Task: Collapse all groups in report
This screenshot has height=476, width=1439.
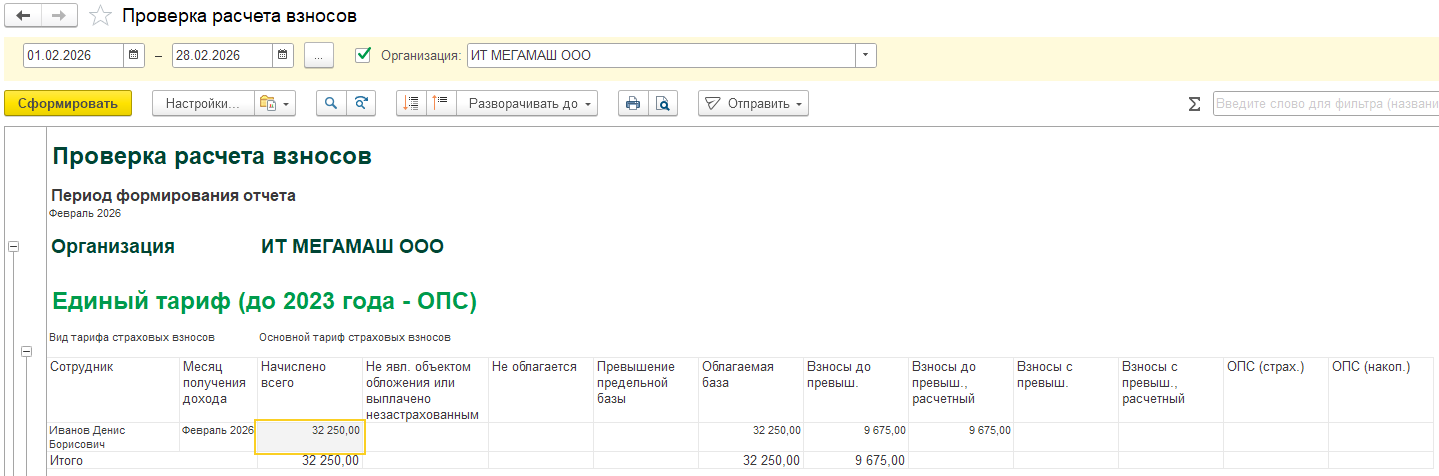Action: point(411,103)
